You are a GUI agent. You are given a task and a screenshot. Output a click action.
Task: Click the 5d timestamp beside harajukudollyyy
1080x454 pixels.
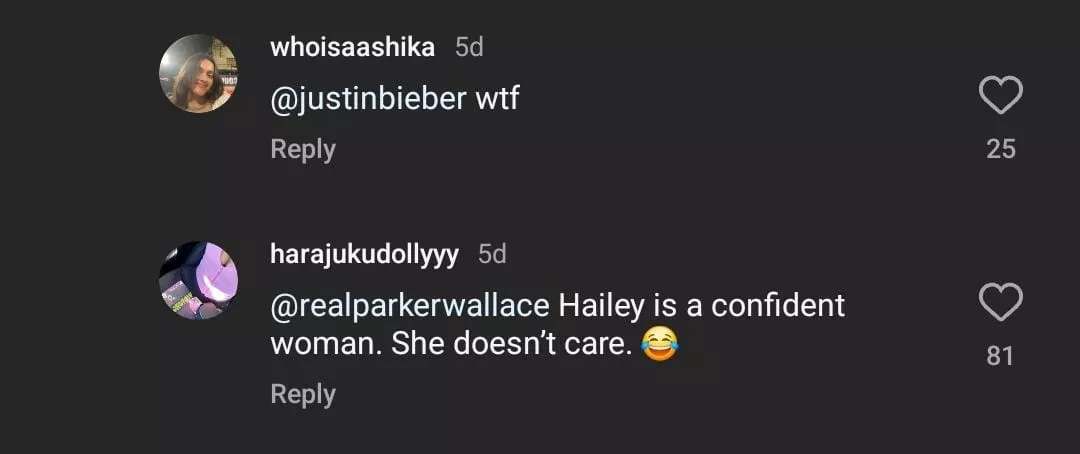pyautogui.click(x=492, y=254)
